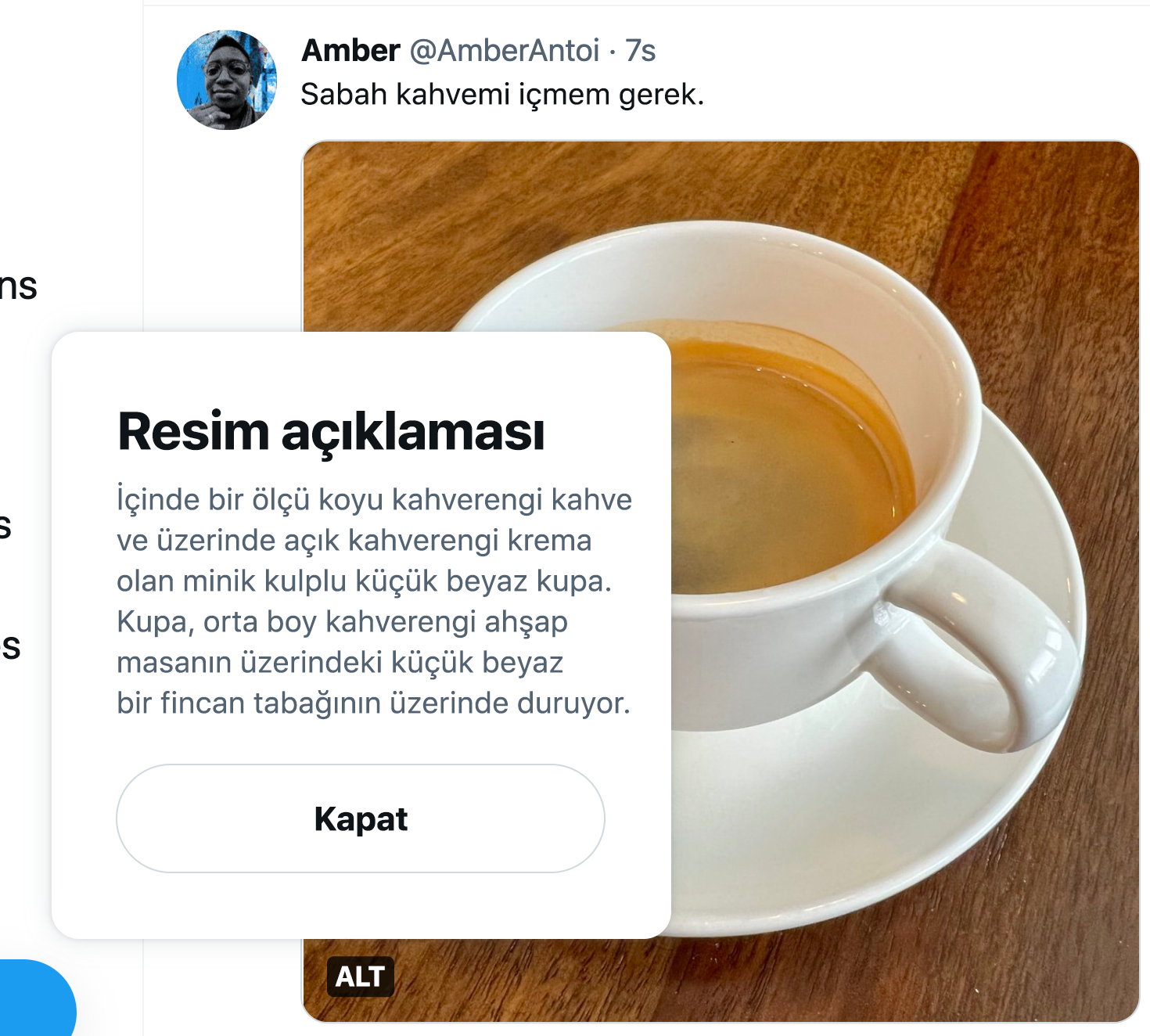Viewport: 1150px width, 1036px height.
Task: Select the top sidebar item ending in "ns"
Action: 19,286
